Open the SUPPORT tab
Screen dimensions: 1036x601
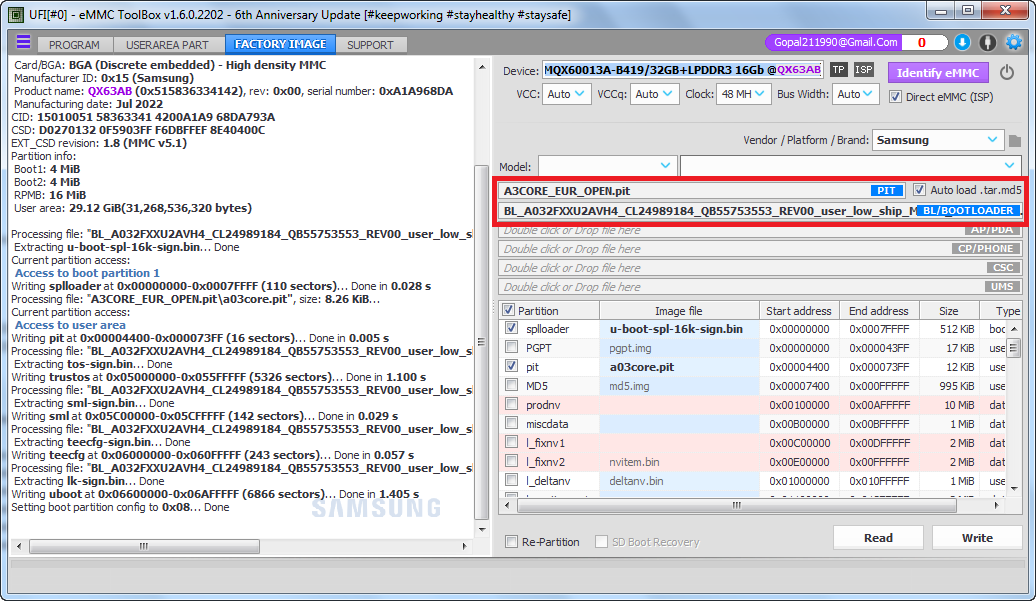click(370, 45)
